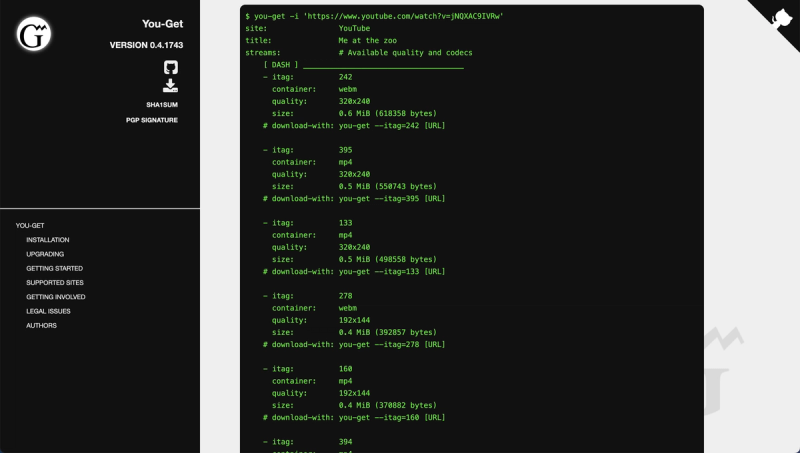Click the you-get -i command line
This screenshot has height=453, width=800.
point(374,16)
